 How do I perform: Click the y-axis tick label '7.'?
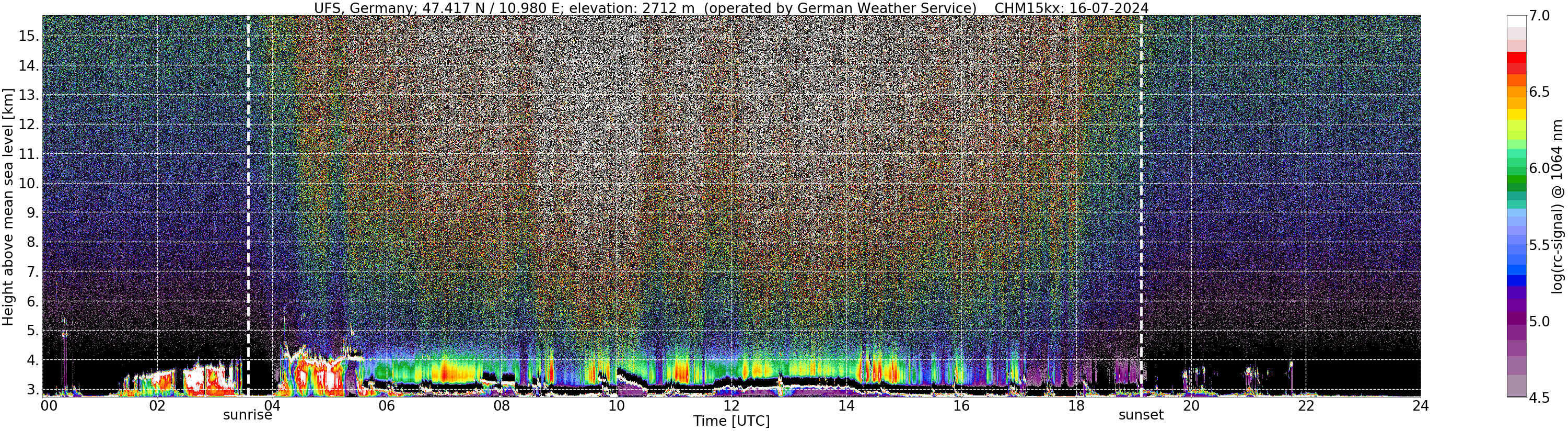(x=33, y=273)
